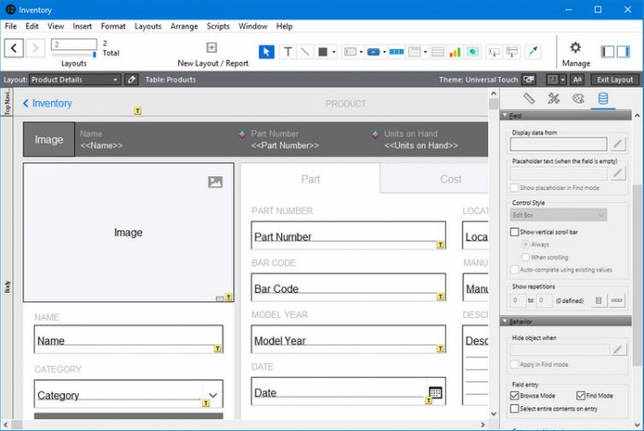Open the File menu
This screenshot has height=431, width=644.
tap(11, 26)
